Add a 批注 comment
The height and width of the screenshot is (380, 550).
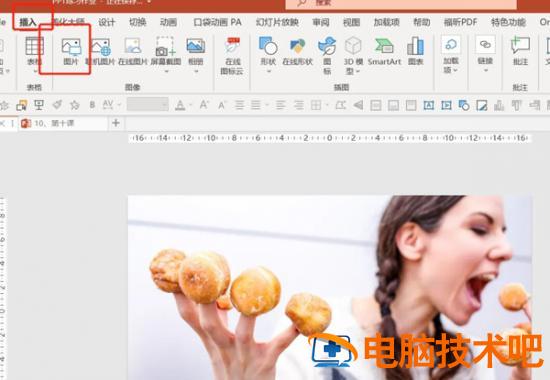520,51
